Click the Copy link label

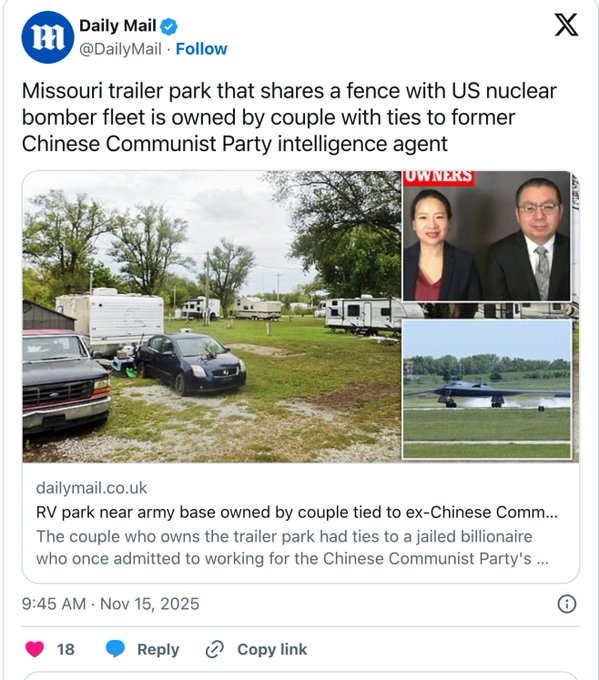coord(272,649)
